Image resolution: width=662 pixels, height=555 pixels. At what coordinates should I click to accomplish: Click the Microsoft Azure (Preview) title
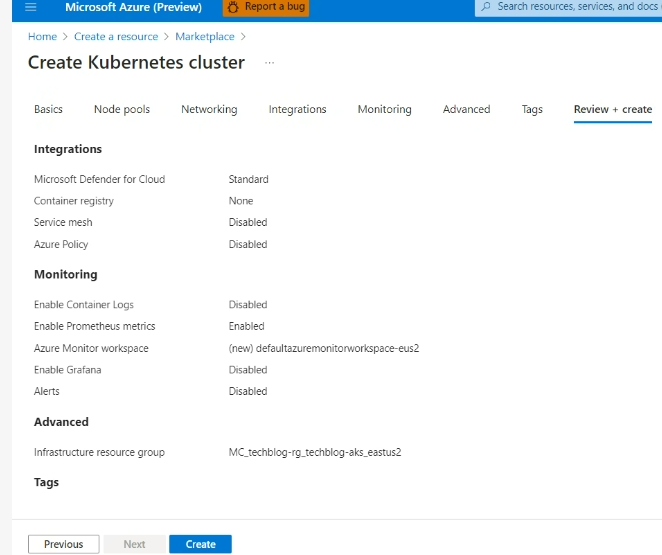133,7
